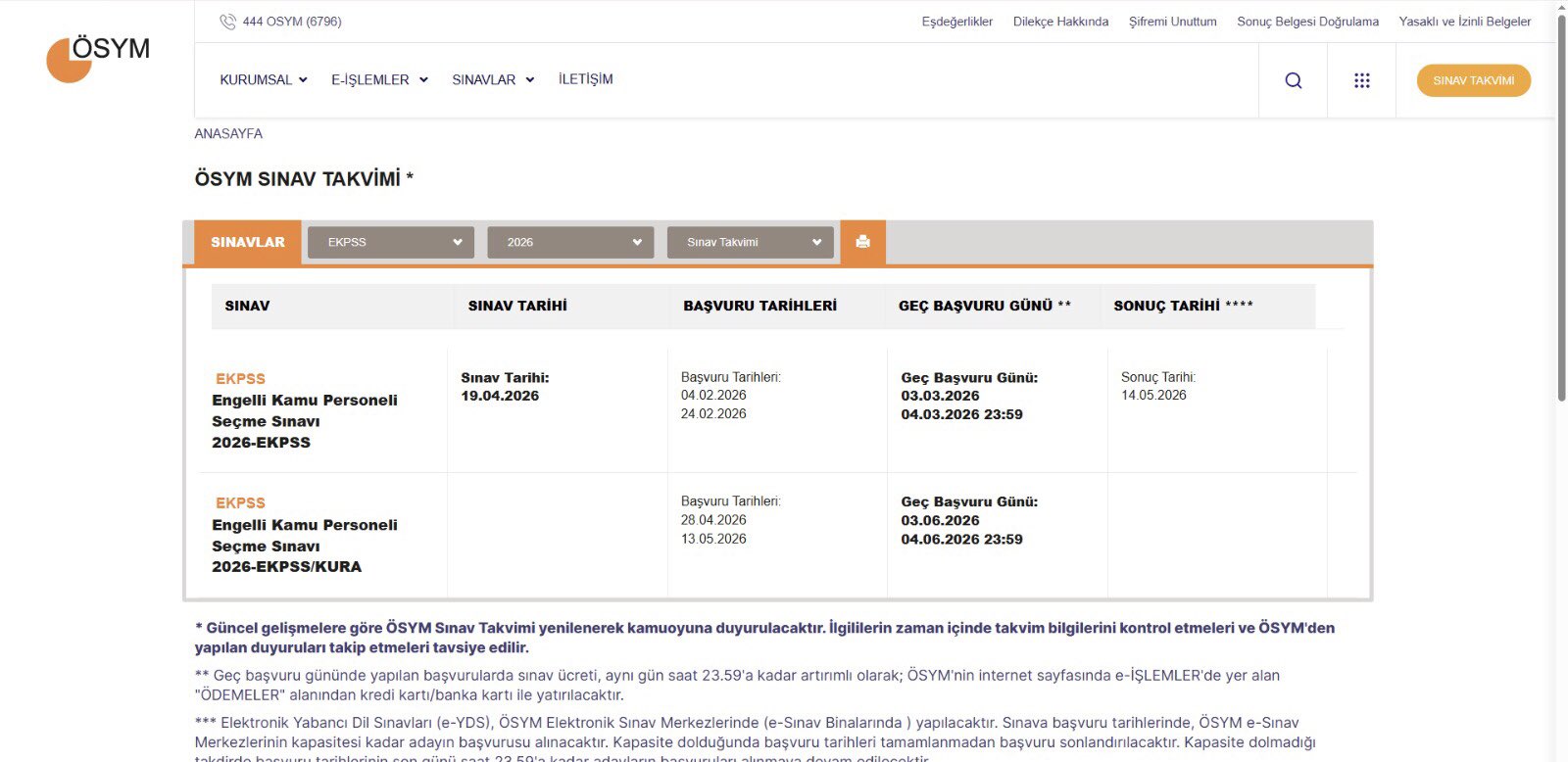Expand the KURUMSAL menu
This screenshot has height=762, width=1568.
[263, 80]
